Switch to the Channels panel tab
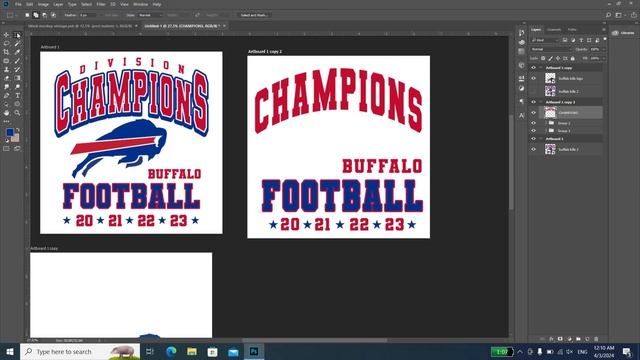 554,30
